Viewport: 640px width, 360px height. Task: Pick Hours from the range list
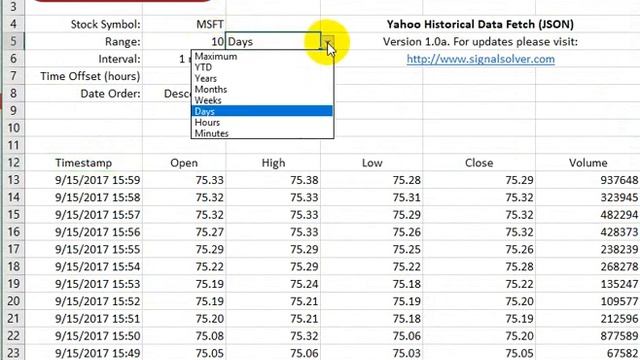click(x=262, y=122)
